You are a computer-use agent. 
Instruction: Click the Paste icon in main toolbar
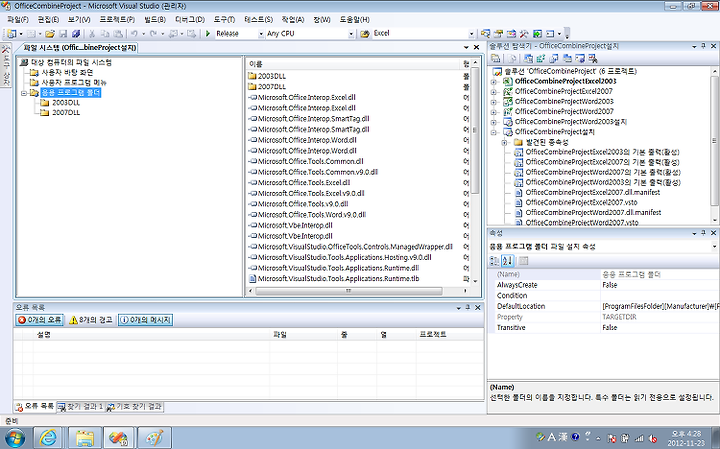coord(118,34)
